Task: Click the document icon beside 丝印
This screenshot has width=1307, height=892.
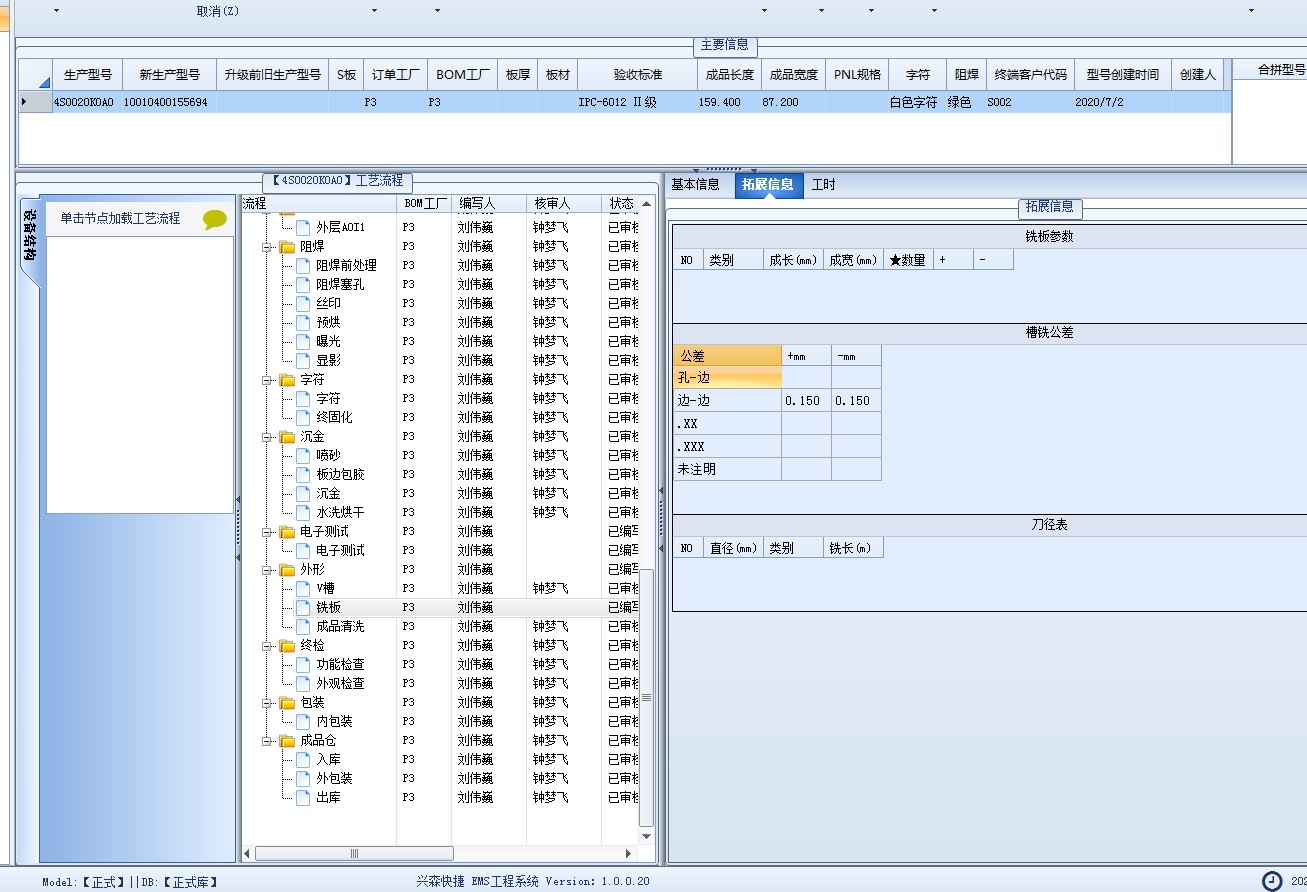Action: (x=302, y=304)
